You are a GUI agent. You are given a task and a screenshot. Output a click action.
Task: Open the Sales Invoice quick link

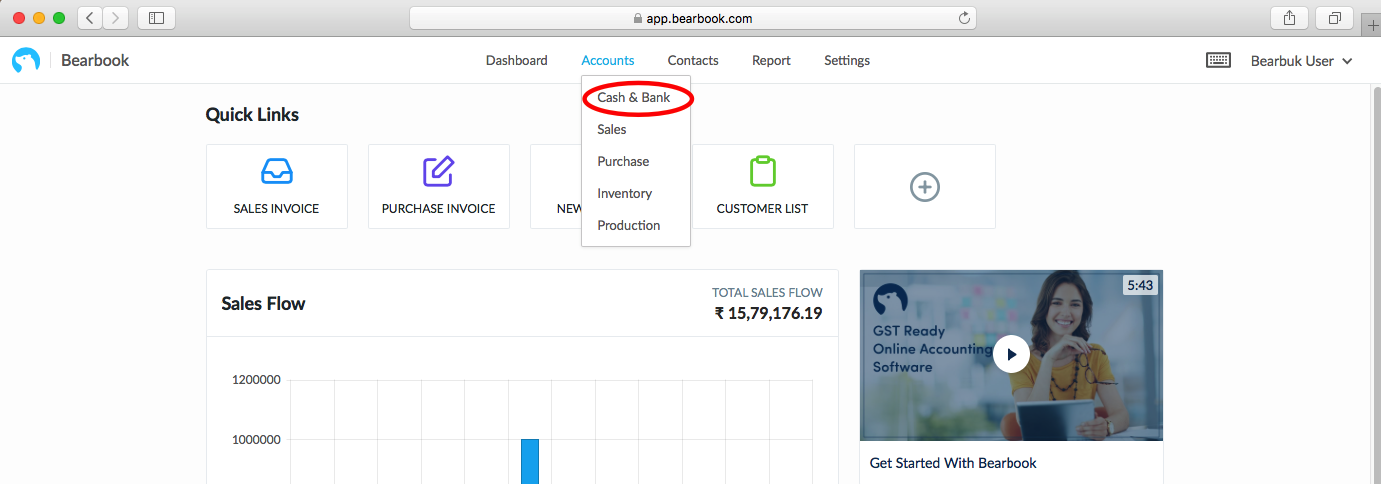(277, 187)
